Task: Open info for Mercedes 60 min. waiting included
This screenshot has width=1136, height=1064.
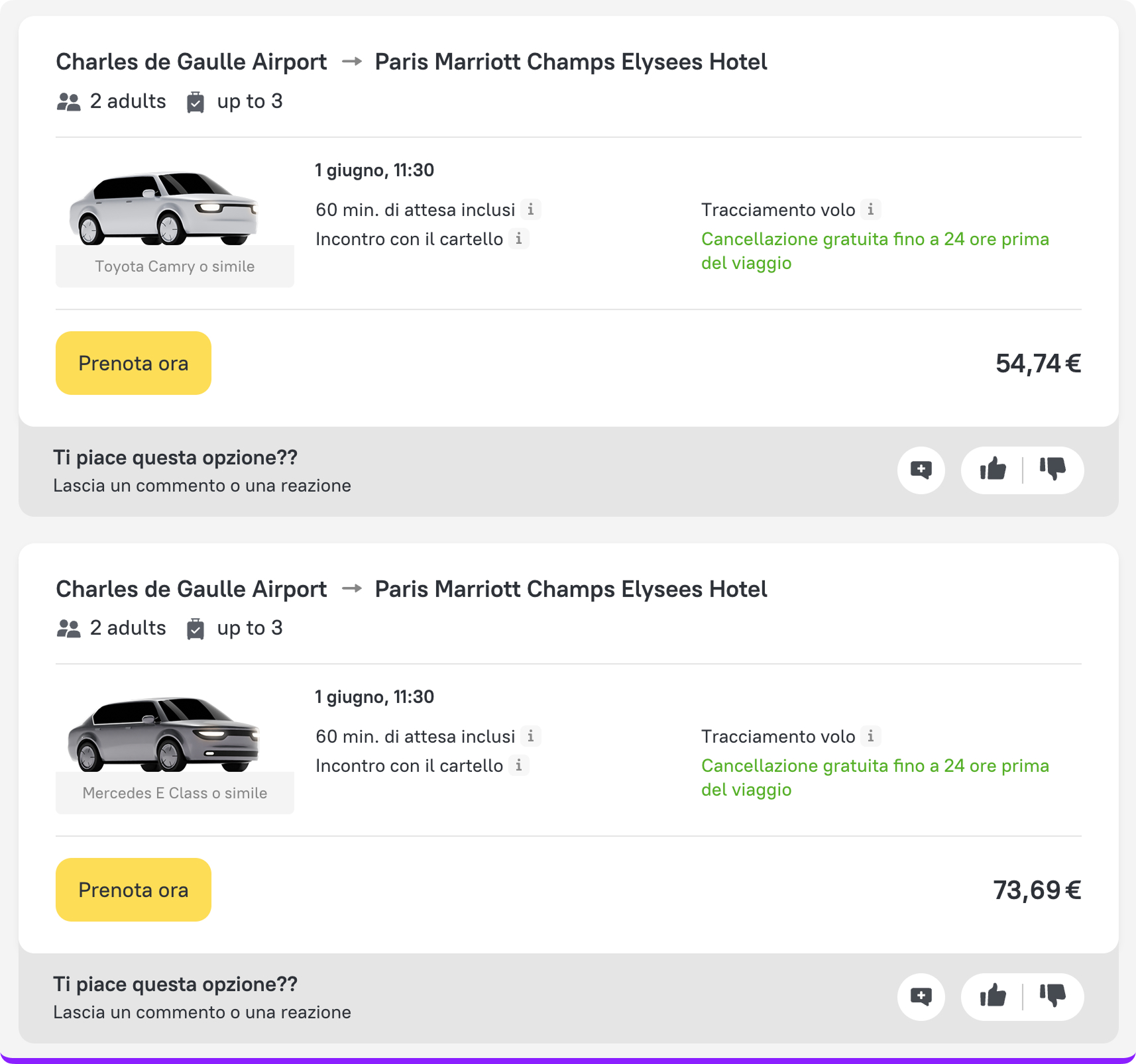Action: [x=530, y=736]
